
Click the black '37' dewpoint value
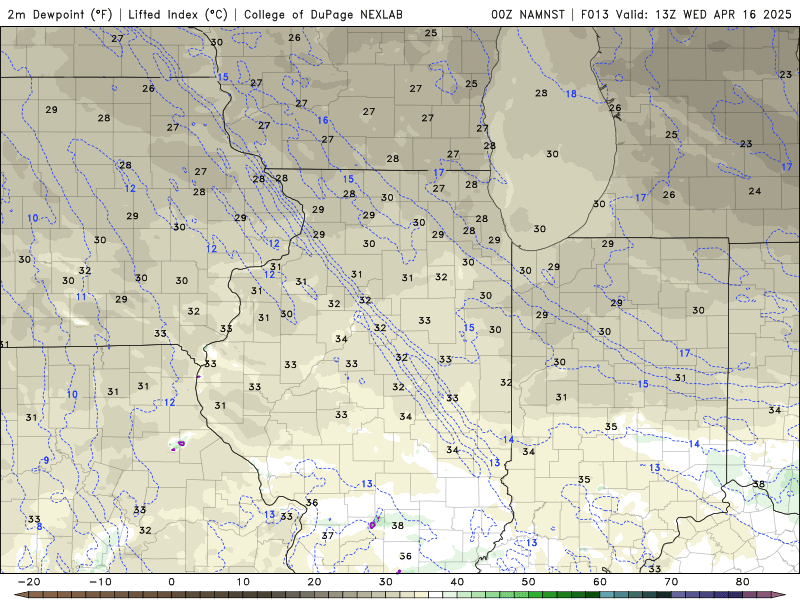point(328,536)
